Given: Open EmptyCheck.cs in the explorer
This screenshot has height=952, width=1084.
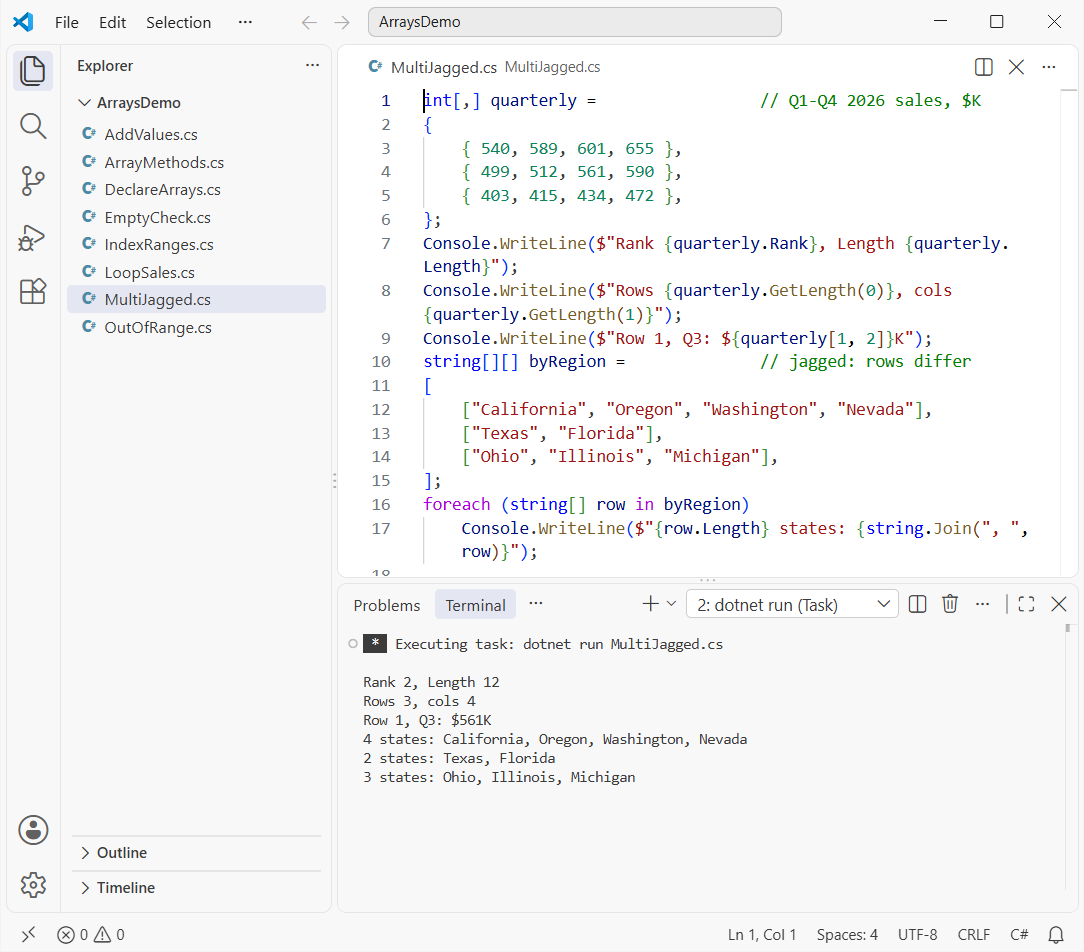Looking at the screenshot, I should (x=197, y=217).
